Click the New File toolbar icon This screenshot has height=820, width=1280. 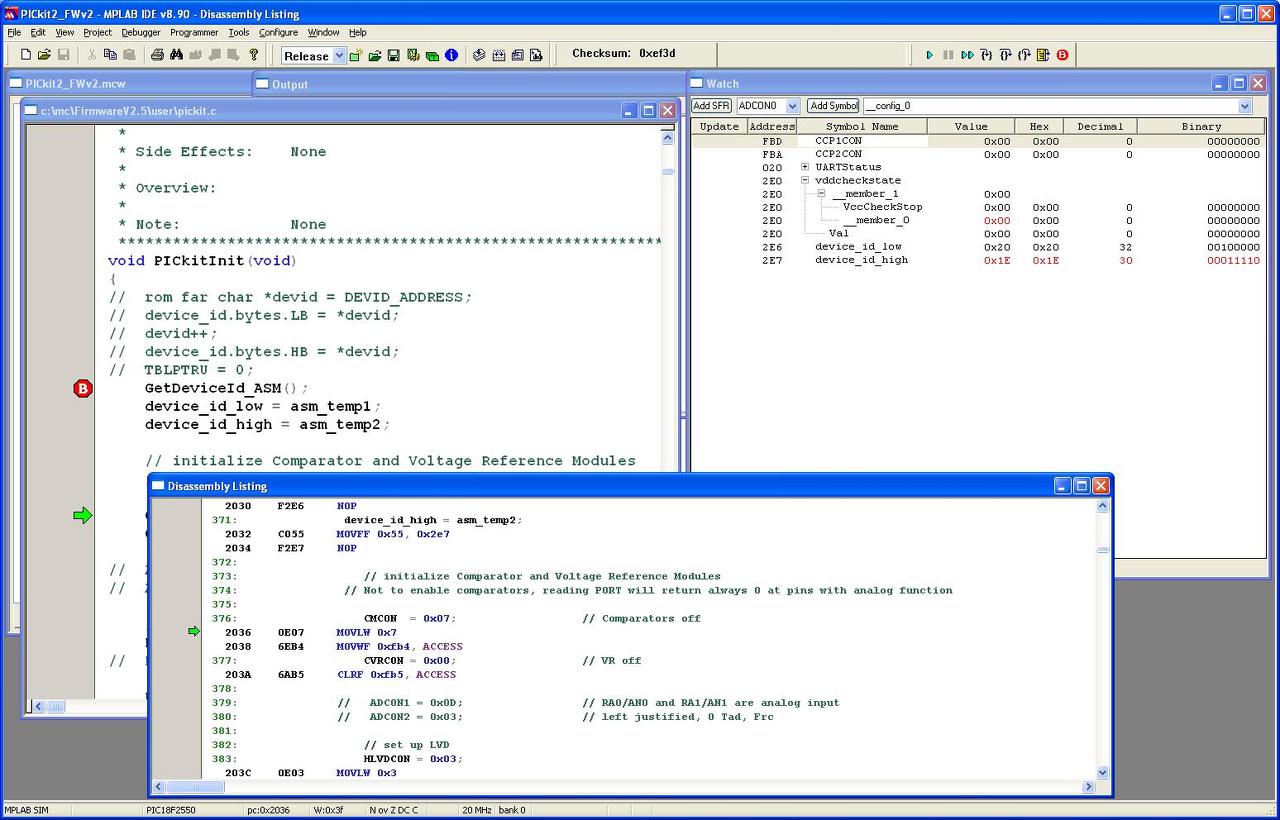pos(26,55)
